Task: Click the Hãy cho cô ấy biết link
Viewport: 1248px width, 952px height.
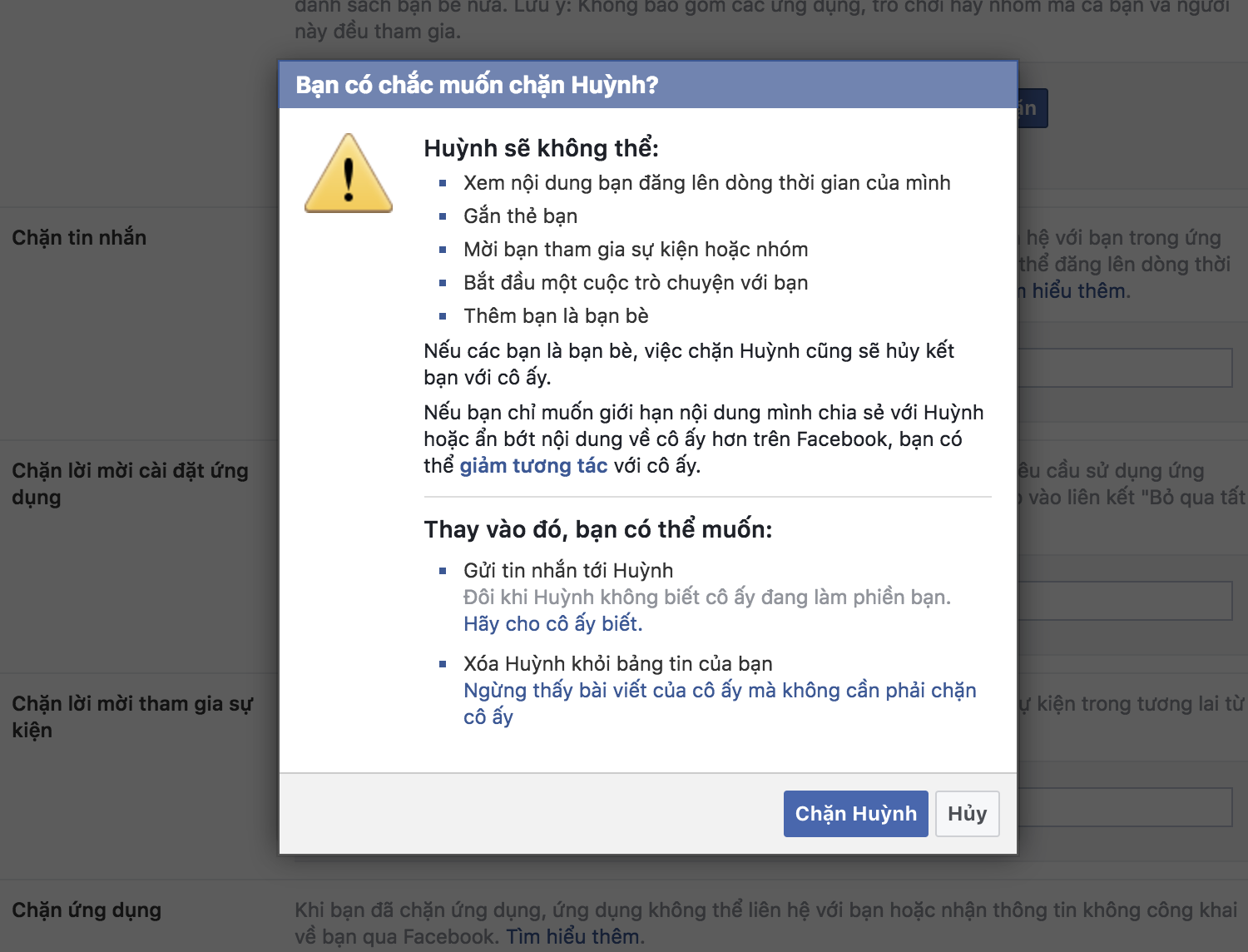Action: click(x=552, y=624)
